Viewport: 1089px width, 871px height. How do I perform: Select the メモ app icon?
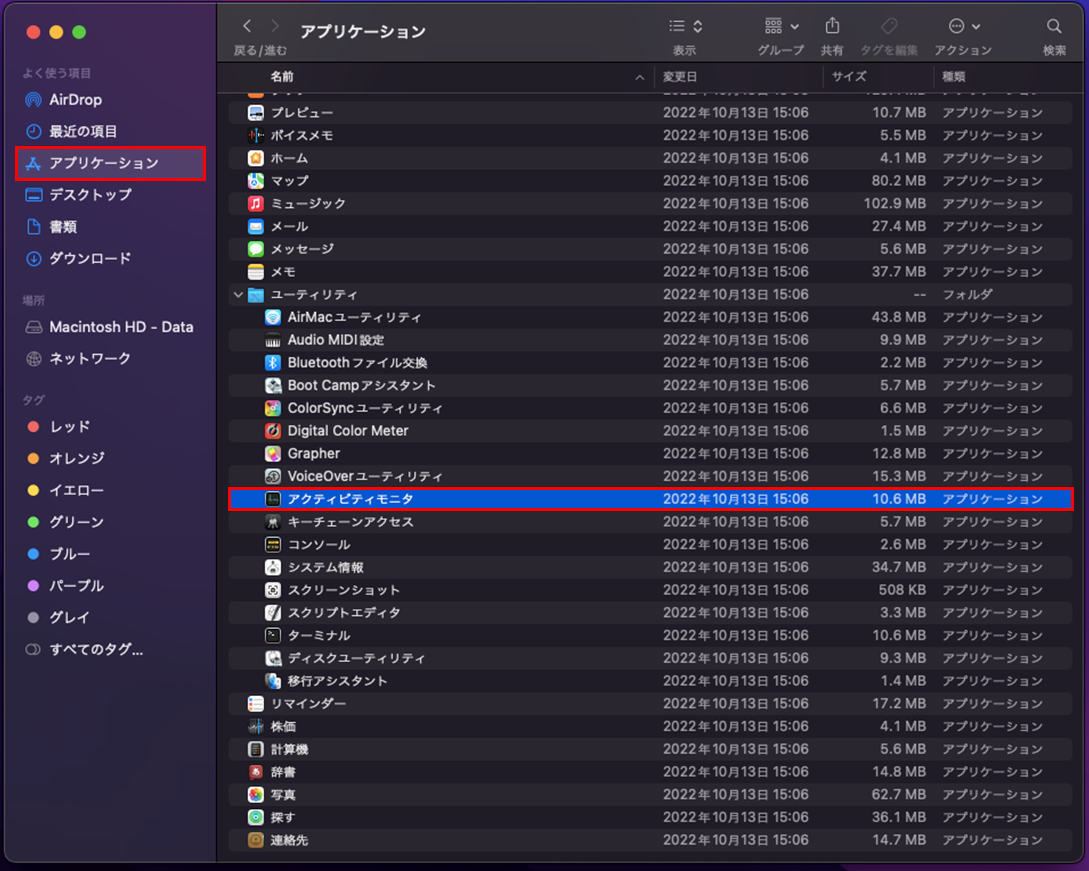point(256,272)
